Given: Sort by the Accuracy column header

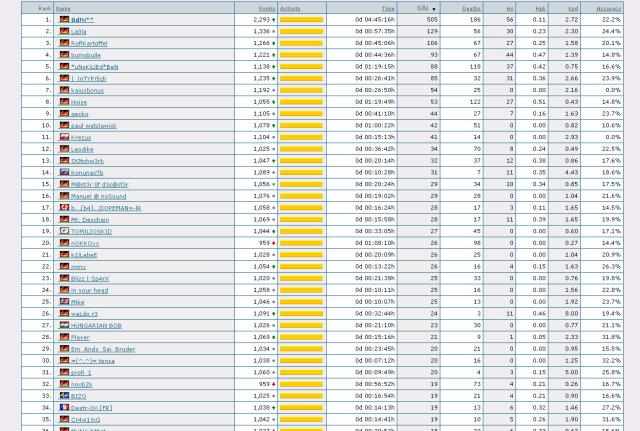Looking at the screenshot, I should point(608,8).
